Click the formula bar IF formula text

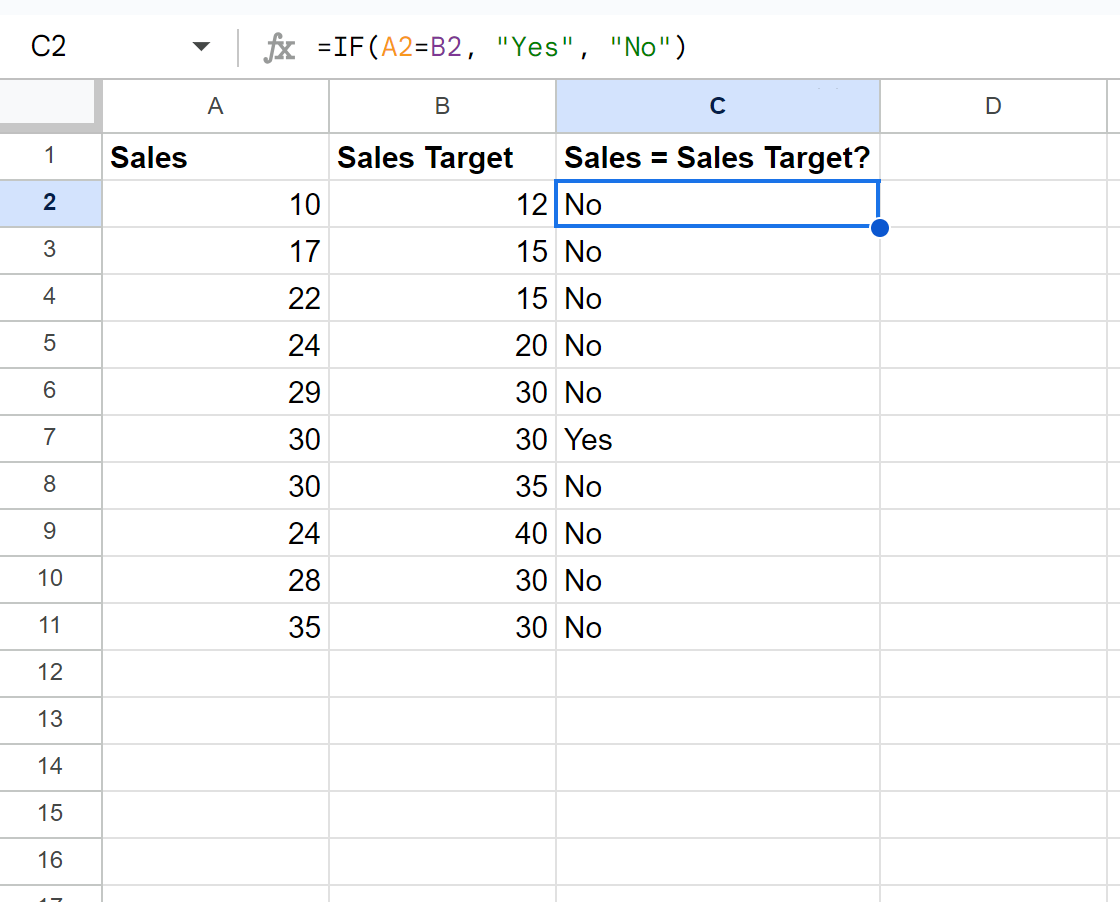pos(501,48)
